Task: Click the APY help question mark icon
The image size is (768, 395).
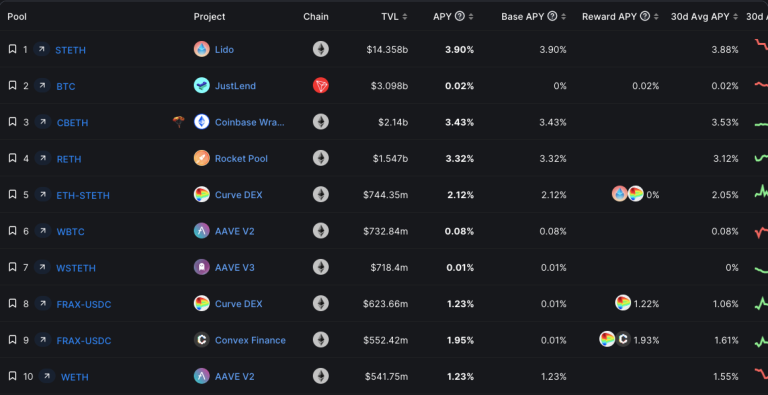Action: [x=459, y=16]
